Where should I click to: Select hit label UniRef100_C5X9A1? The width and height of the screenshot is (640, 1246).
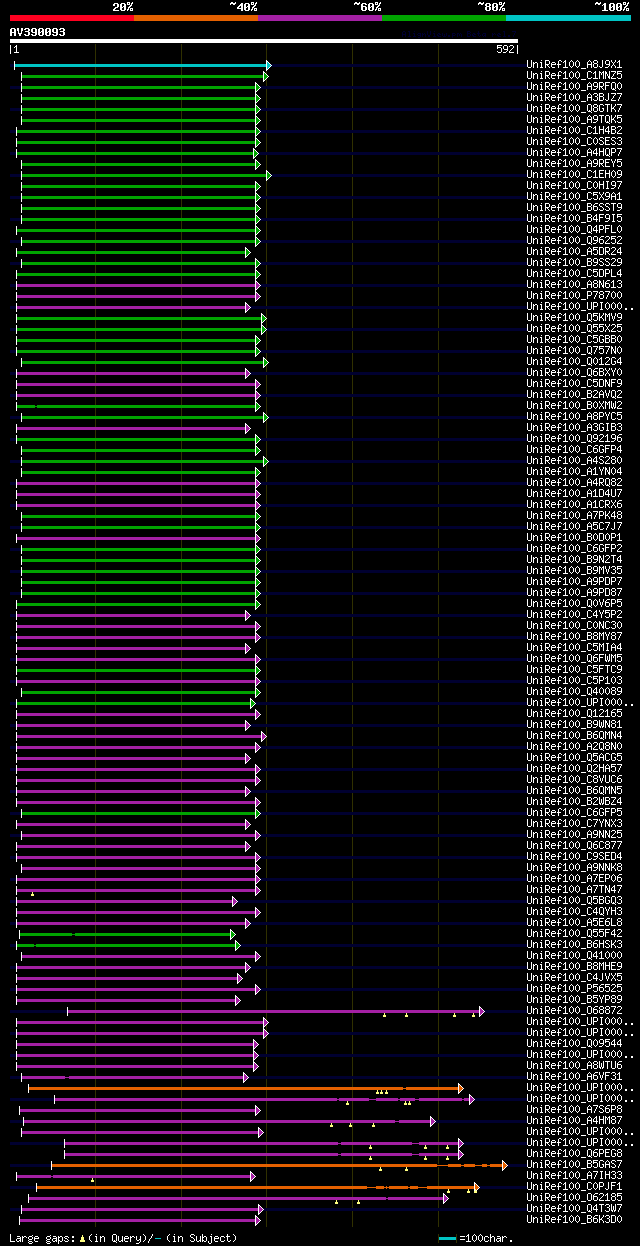(x=574, y=197)
